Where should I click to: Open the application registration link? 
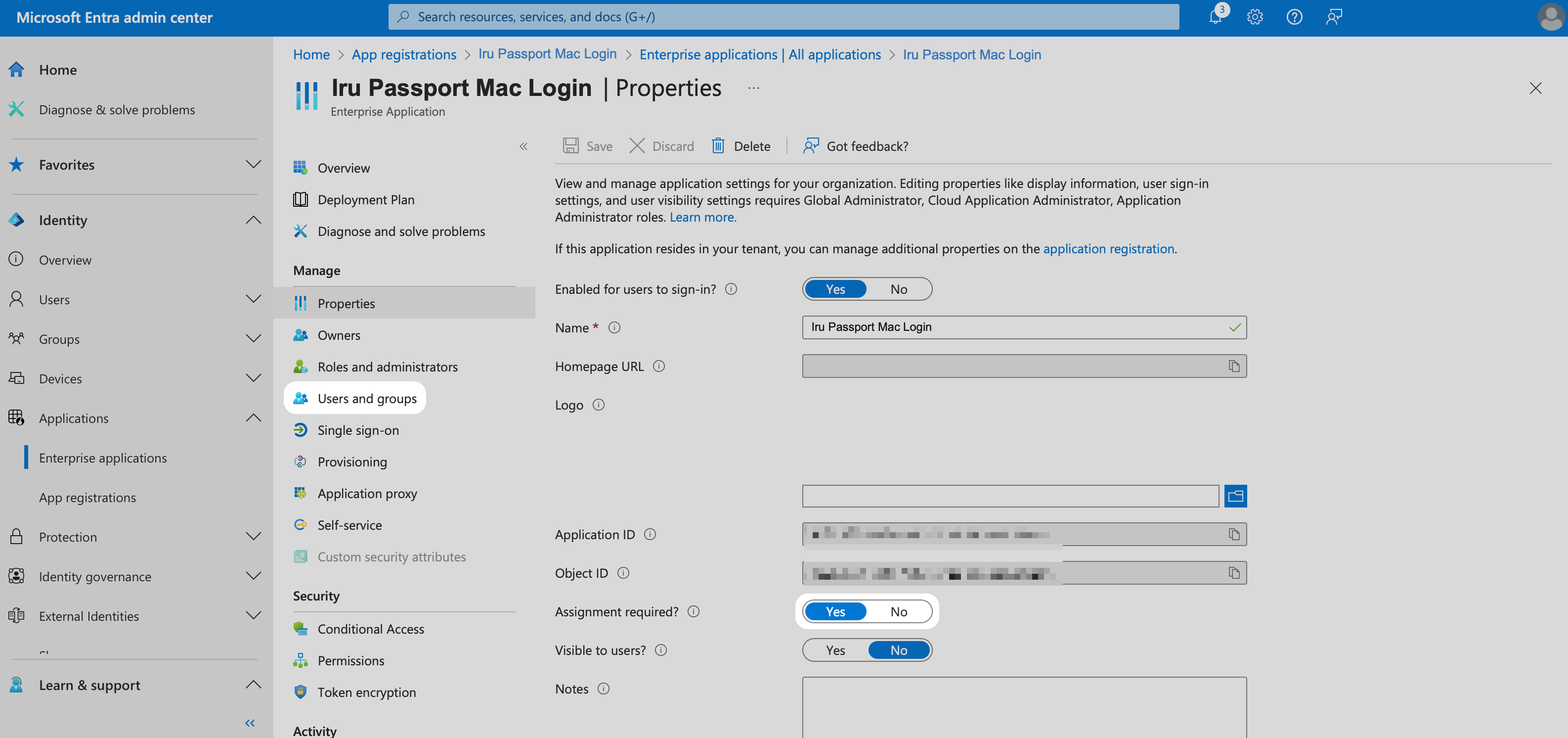(1108, 248)
